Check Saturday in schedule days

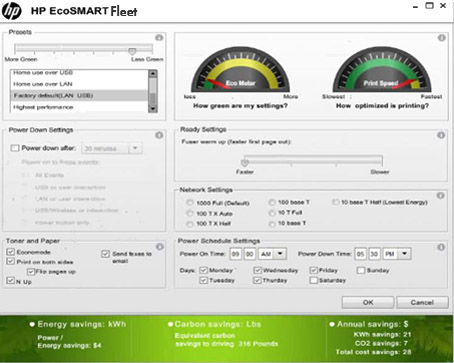[x=313, y=280]
